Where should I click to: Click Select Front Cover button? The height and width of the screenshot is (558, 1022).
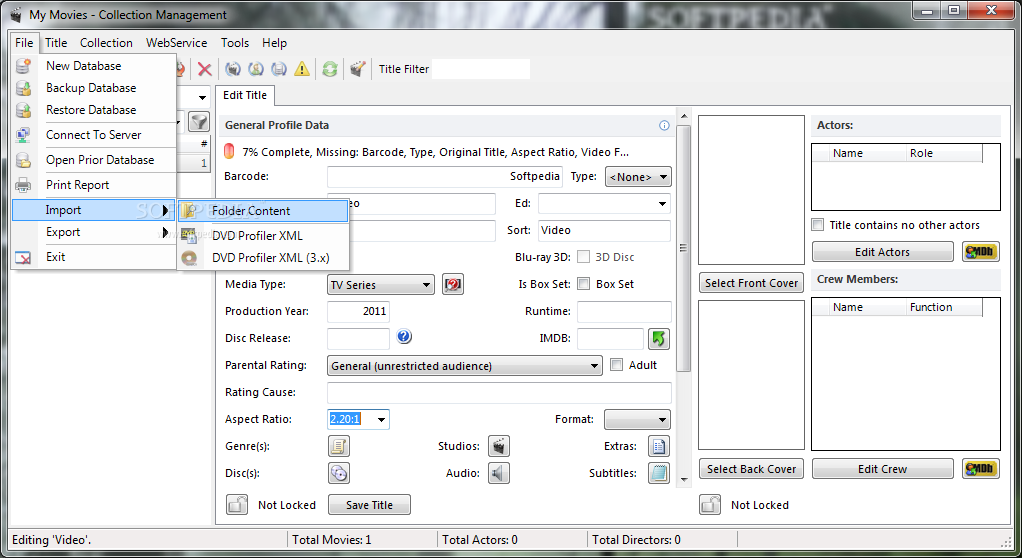coord(751,283)
